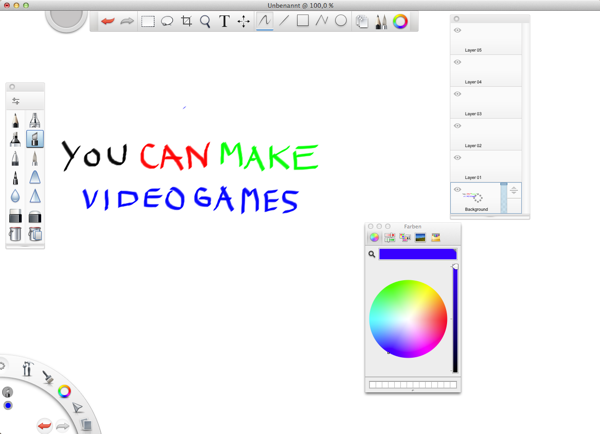Select the Layer 01 row
The height and width of the screenshot is (434, 600).
[x=486, y=166]
